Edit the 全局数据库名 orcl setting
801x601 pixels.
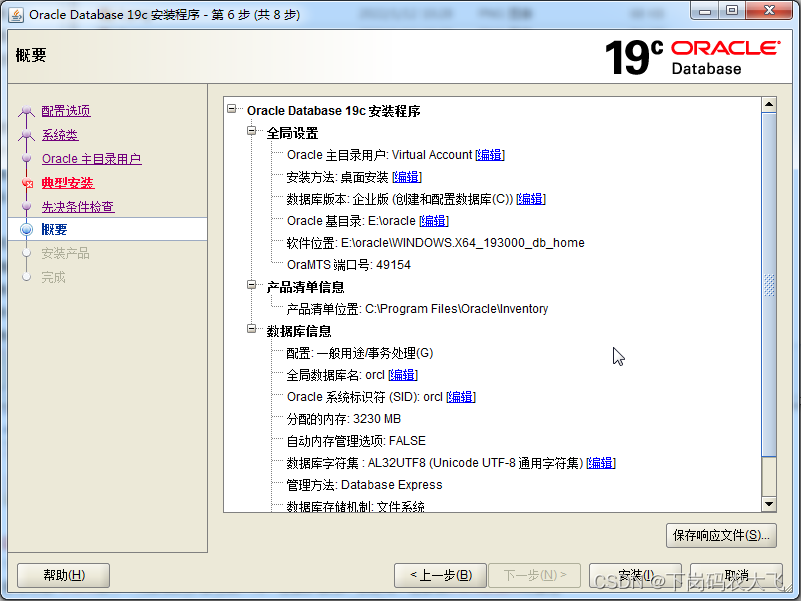point(403,375)
